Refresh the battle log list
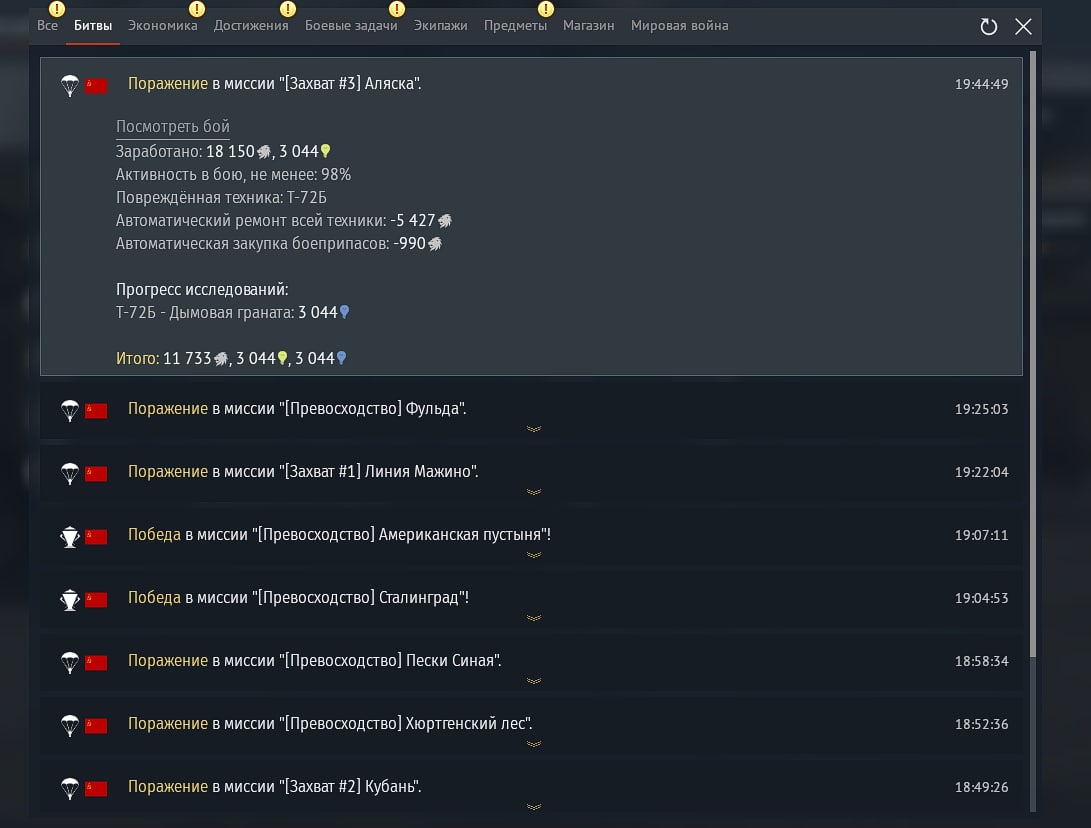Viewport: 1091px width, 828px height. tap(988, 26)
